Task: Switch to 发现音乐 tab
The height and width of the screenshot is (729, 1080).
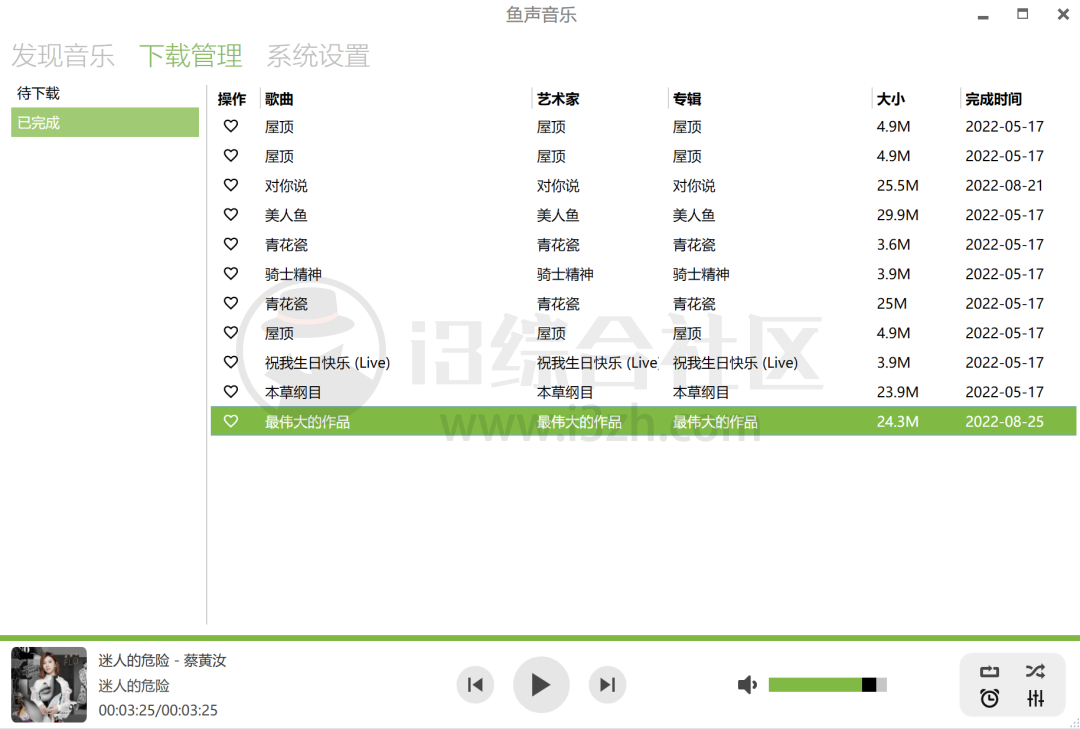Action: tap(63, 56)
